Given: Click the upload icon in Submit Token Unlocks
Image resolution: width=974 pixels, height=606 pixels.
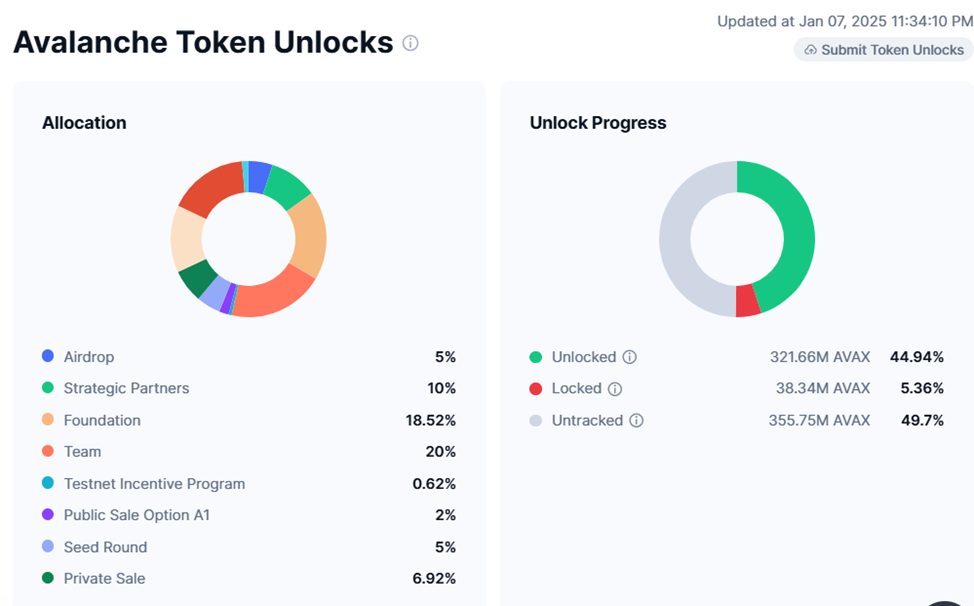Looking at the screenshot, I should (811, 50).
